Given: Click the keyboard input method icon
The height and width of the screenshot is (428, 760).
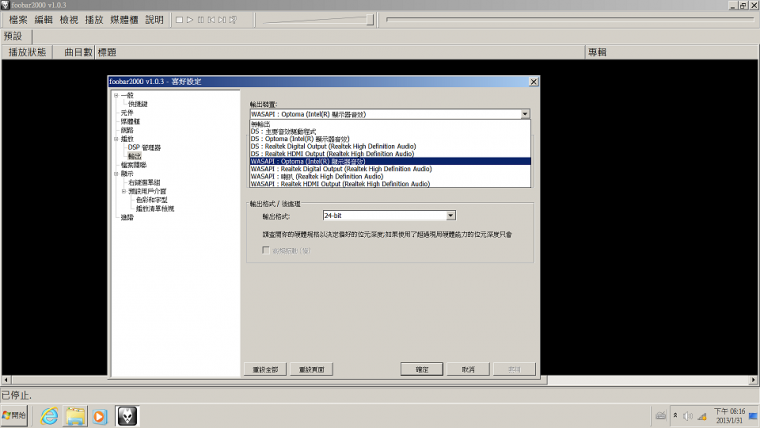Looking at the screenshot, I should [x=661, y=415].
